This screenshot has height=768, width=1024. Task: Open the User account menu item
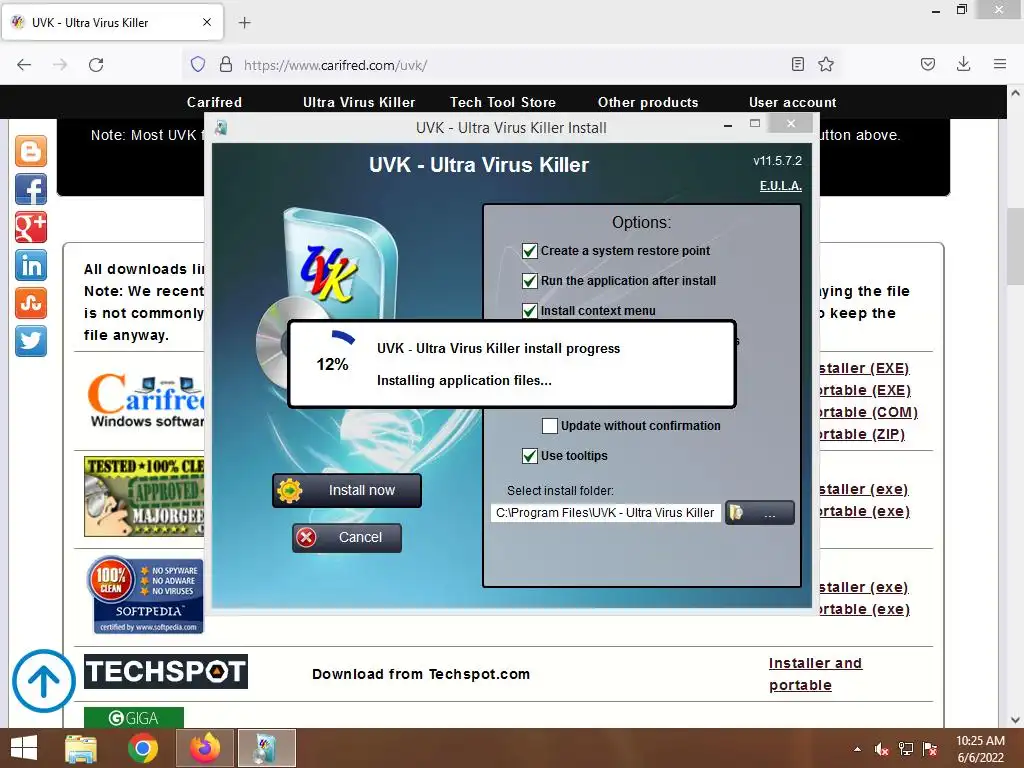[793, 103]
